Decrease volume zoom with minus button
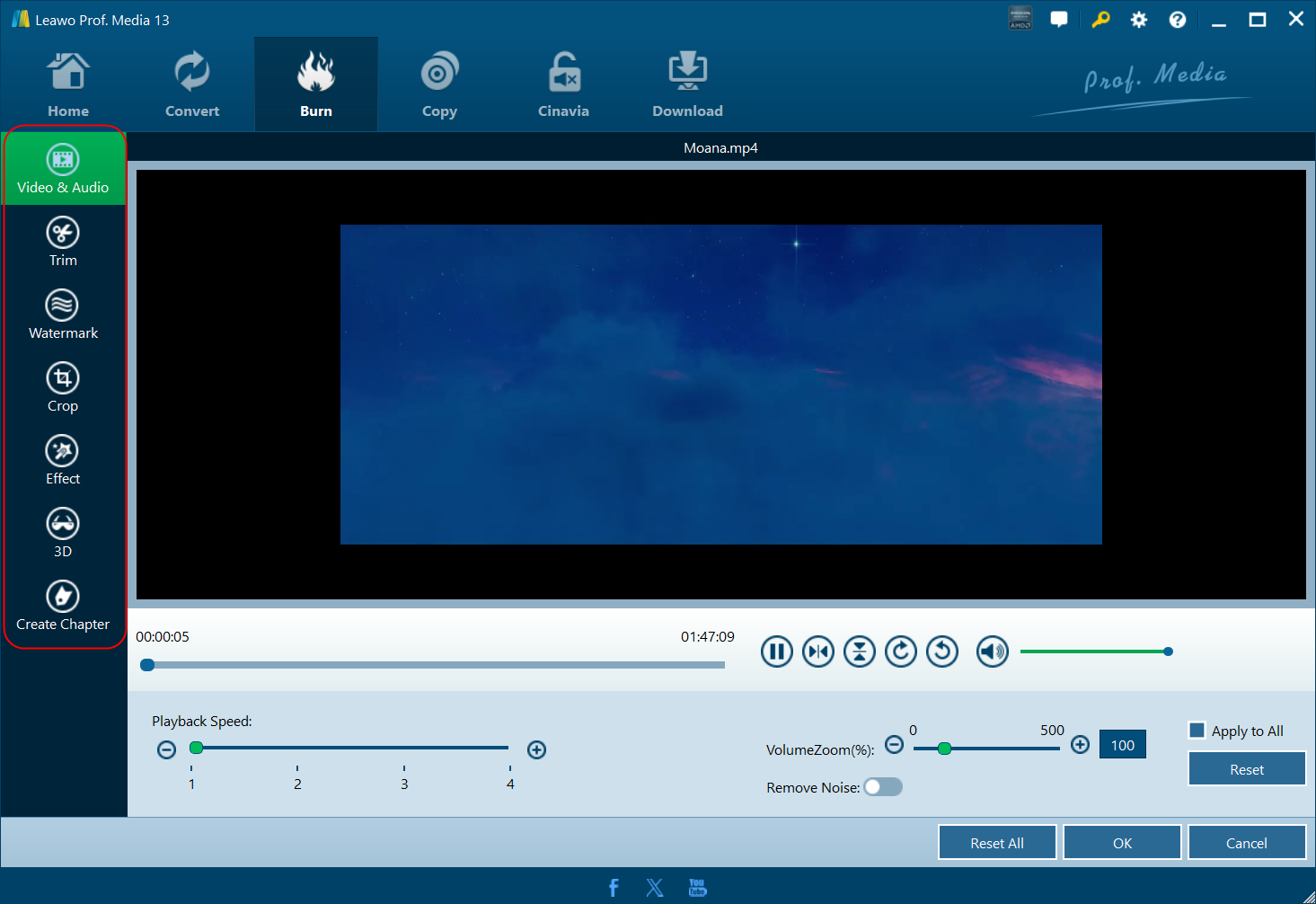The image size is (1316, 904). (x=894, y=744)
